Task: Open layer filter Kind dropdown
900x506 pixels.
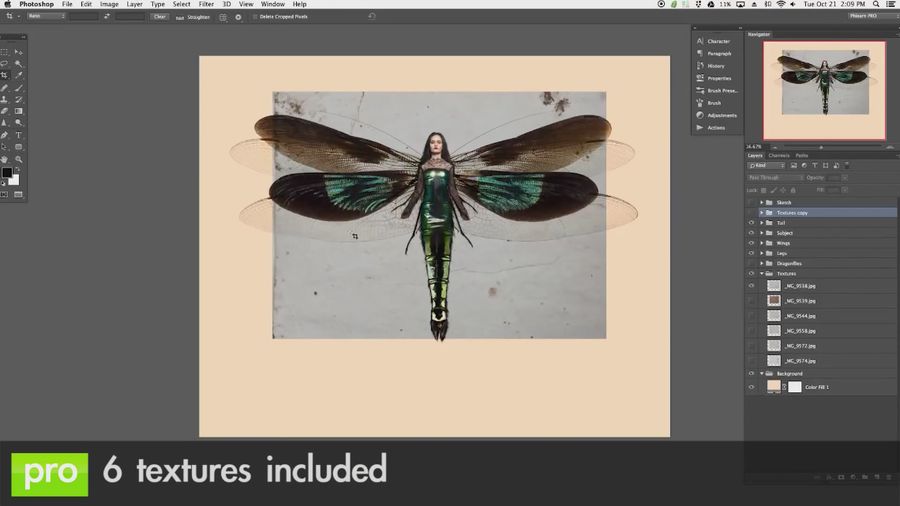Action: coord(766,165)
